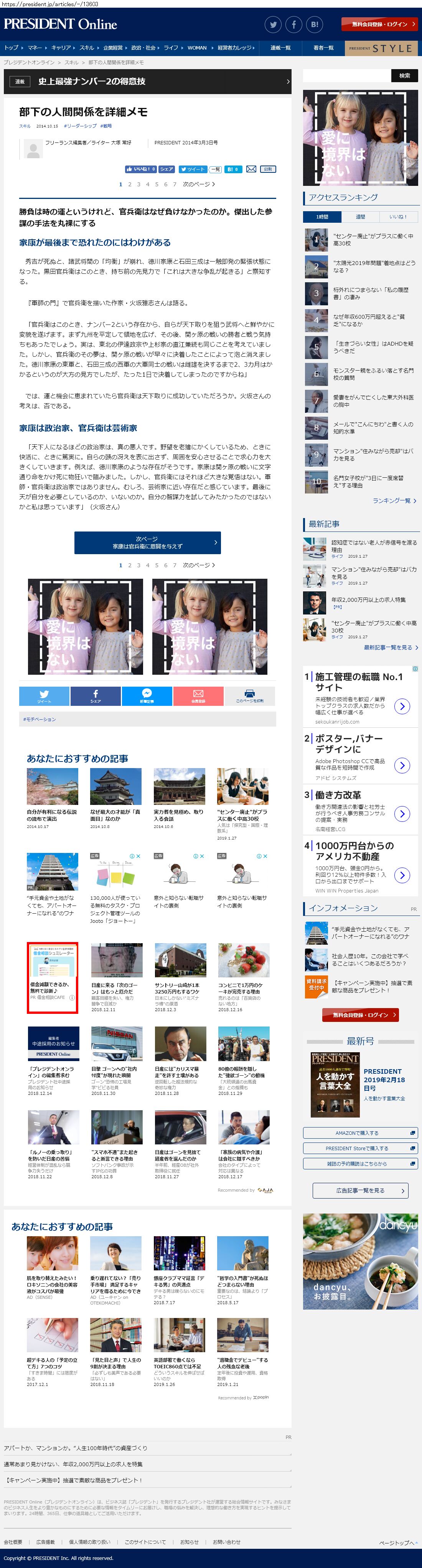The height and width of the screenshot is (1568, 422).
Task: Share via Messenger bar below the article
Action: tap(147, 695)
